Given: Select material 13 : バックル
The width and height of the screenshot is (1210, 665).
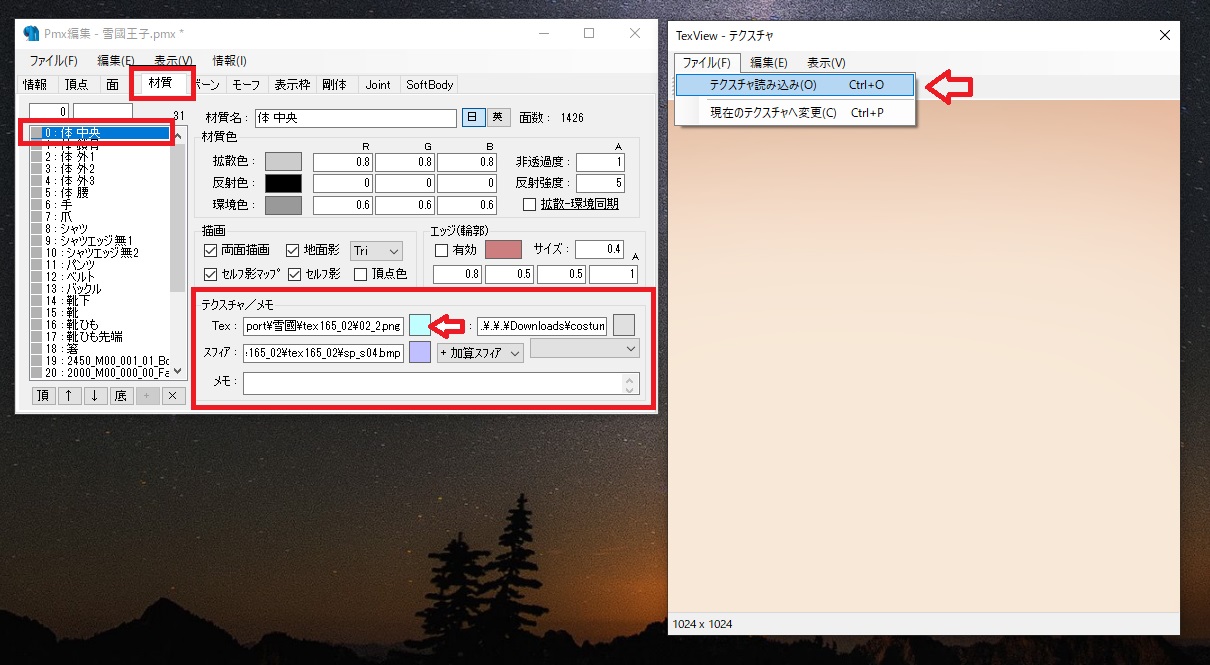Looking at the screenshot, I should [100, 288].
